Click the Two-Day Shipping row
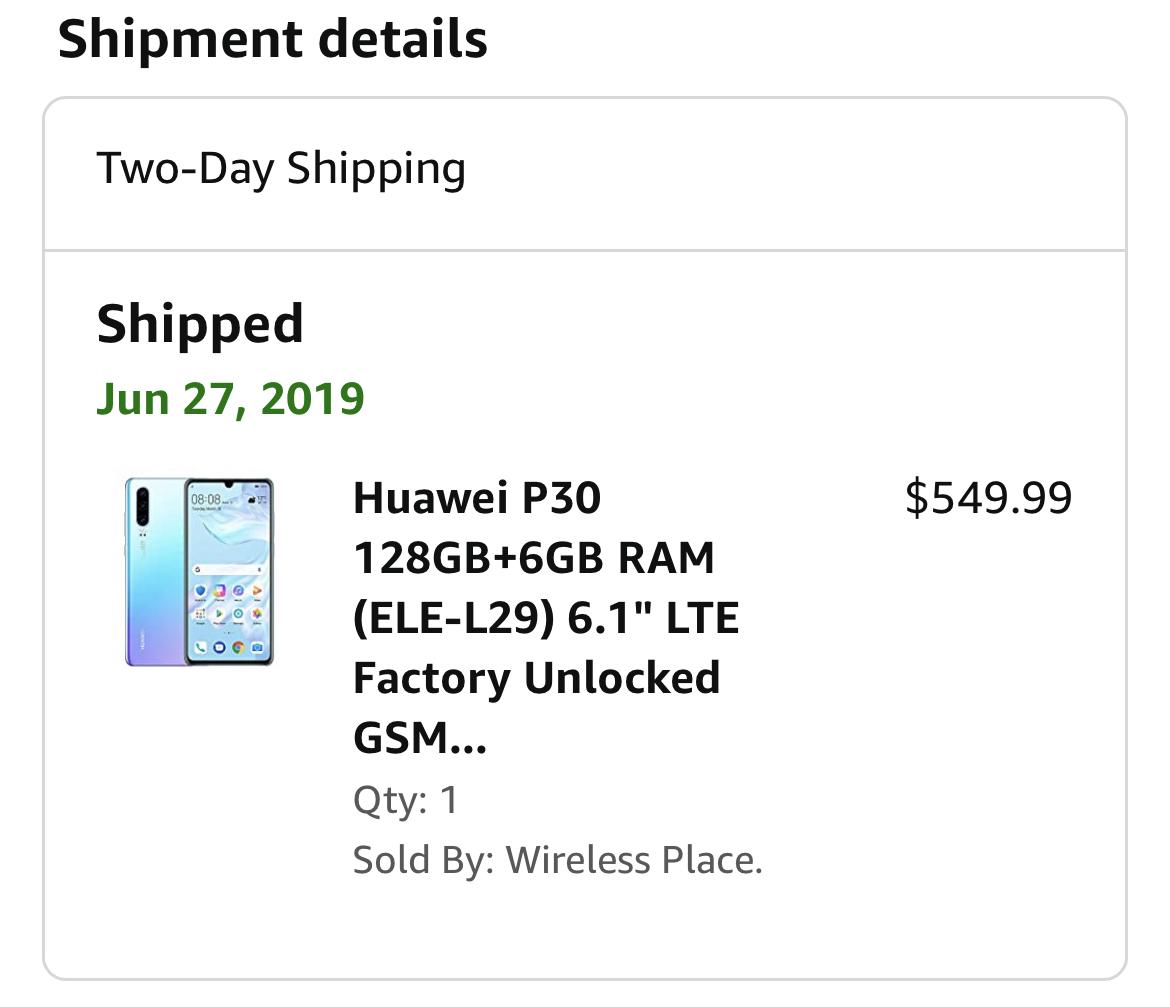 coord(585,173)
